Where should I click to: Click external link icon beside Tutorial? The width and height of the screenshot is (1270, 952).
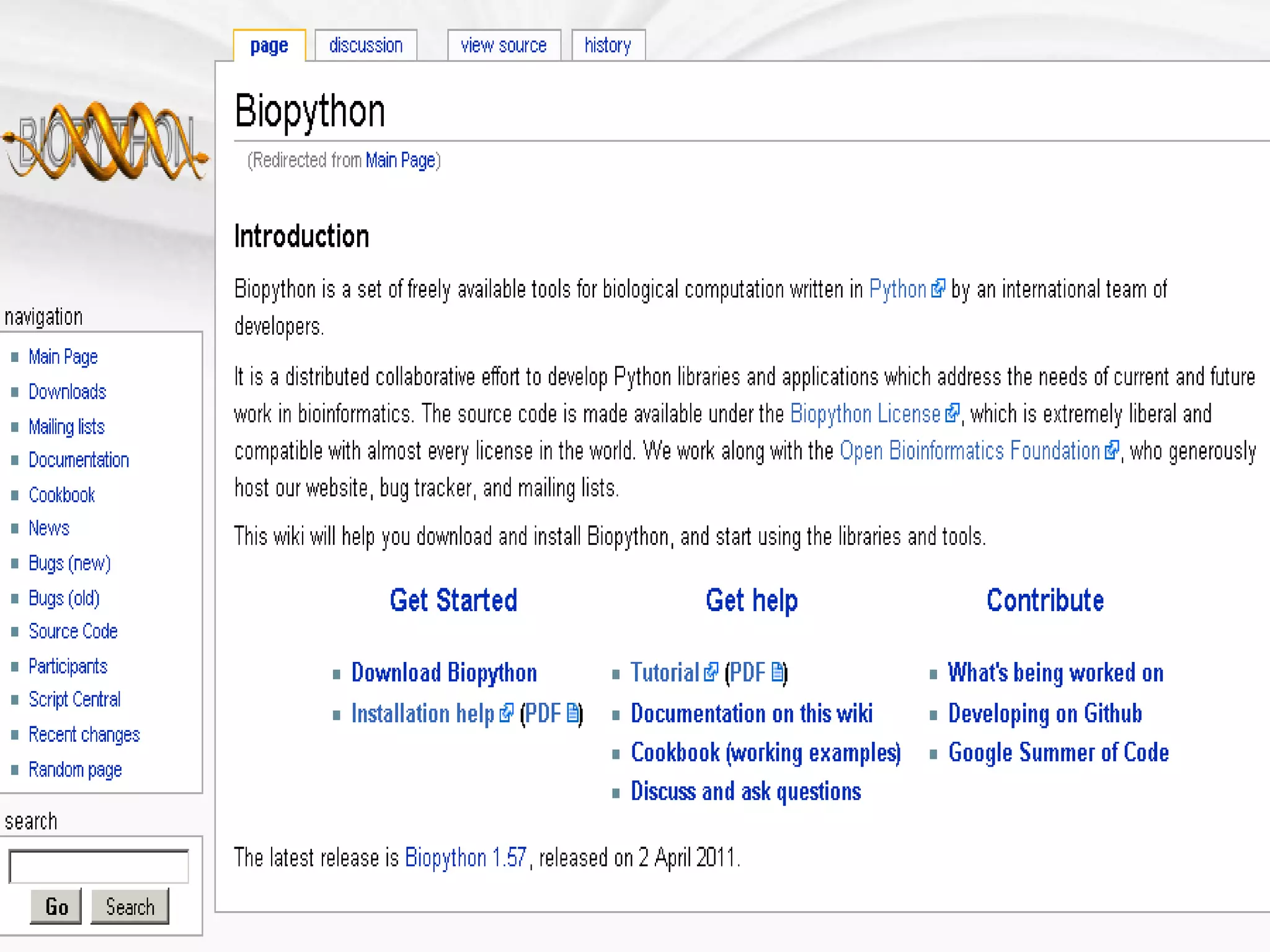711,672
